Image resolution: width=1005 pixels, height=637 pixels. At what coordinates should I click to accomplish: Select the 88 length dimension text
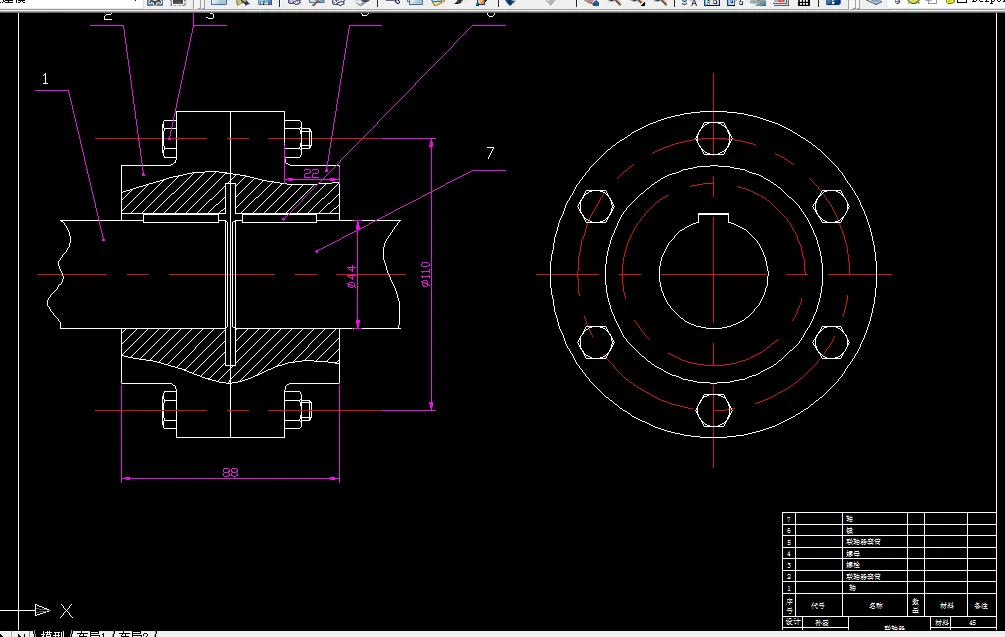[230, 472]
